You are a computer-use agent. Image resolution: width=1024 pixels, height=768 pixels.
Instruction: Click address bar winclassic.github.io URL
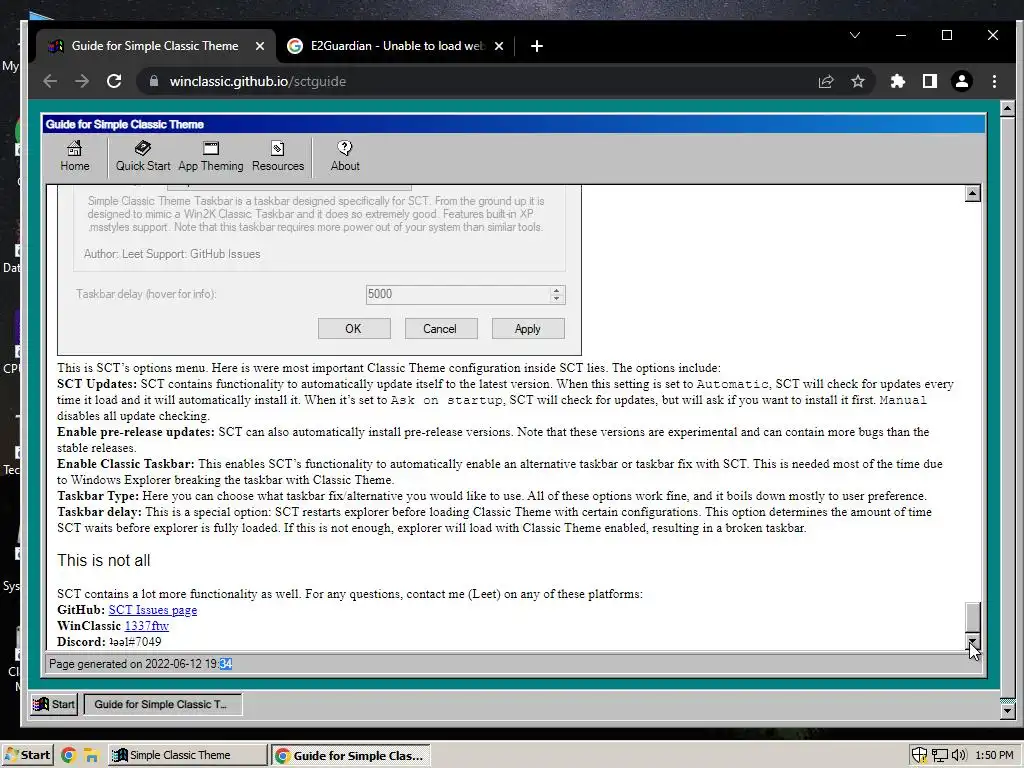(257, 81)
